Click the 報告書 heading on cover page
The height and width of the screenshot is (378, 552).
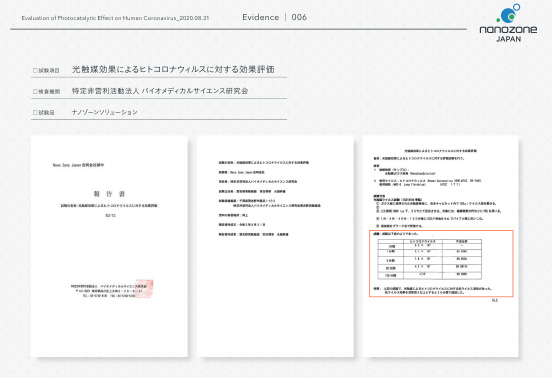(109, 194)
